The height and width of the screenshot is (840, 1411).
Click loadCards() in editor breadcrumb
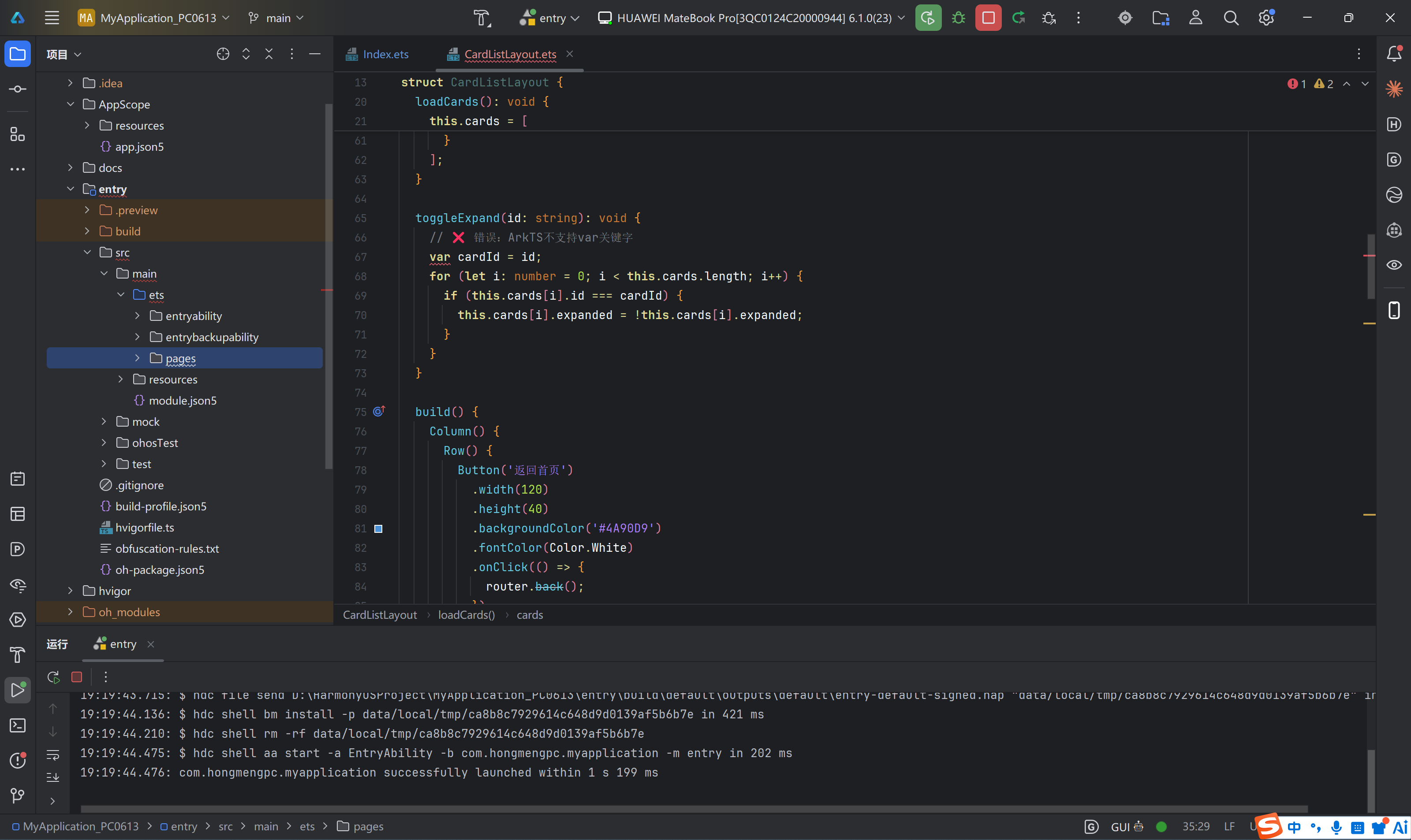point(467,615)
